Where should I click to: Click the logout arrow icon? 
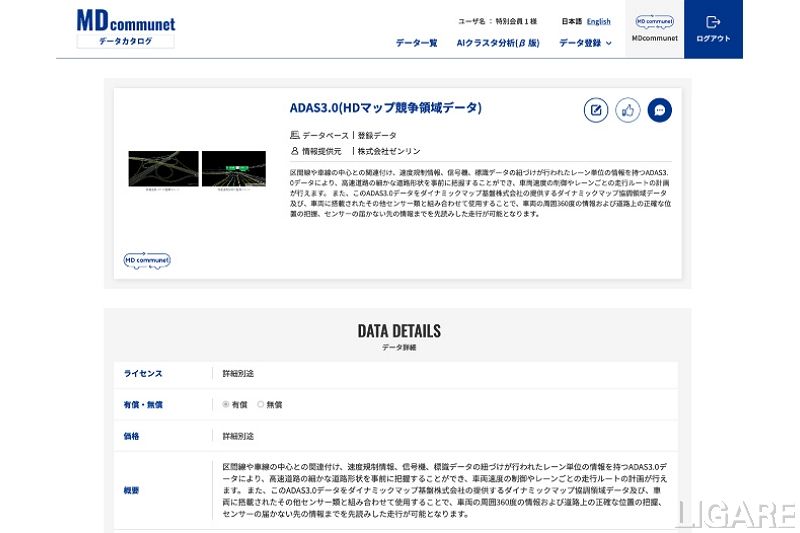coord(713,22)
